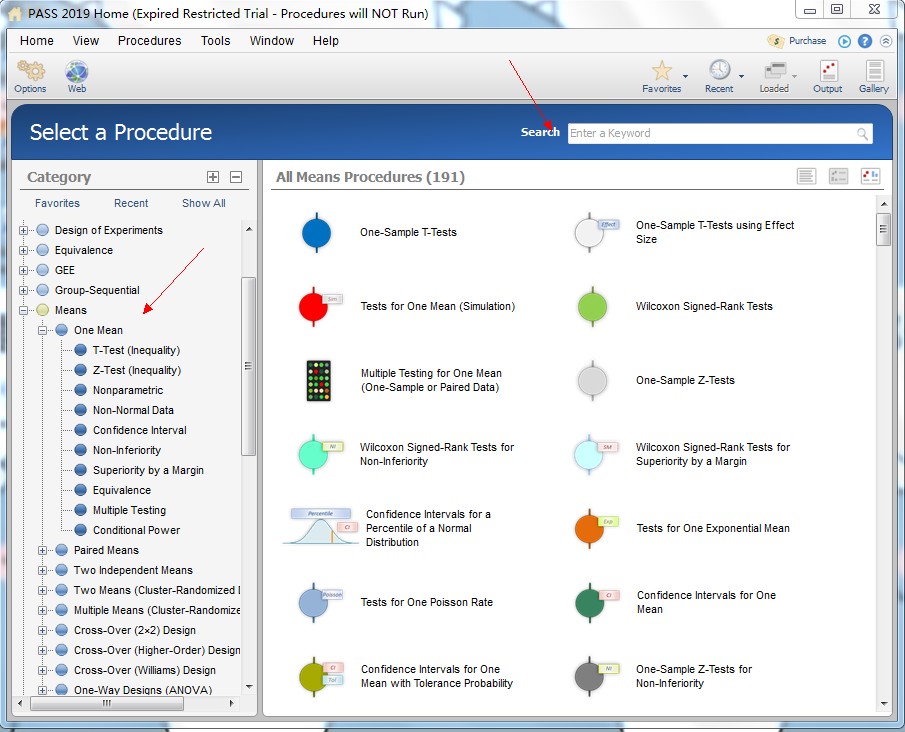This screenshot has height=732, width=905.
Task: Click the One-Sample T-Tests procedure icon
Action: (x=316, y=232)
